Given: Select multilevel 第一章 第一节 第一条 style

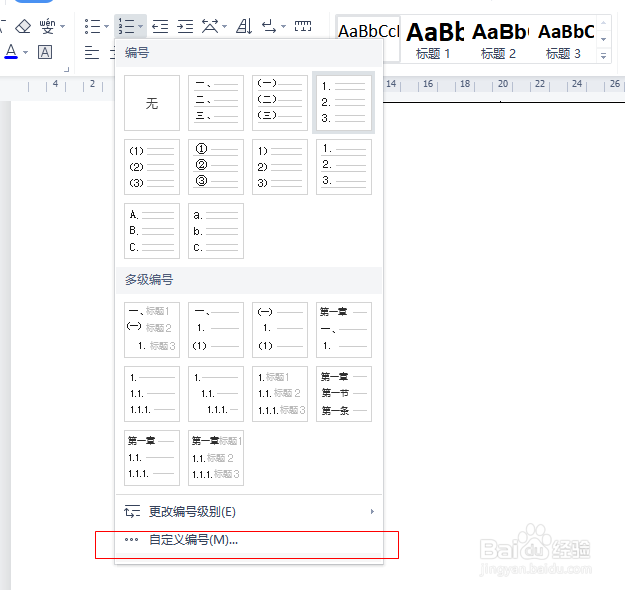Looking at the screenshot, I should tap(344, 394).
